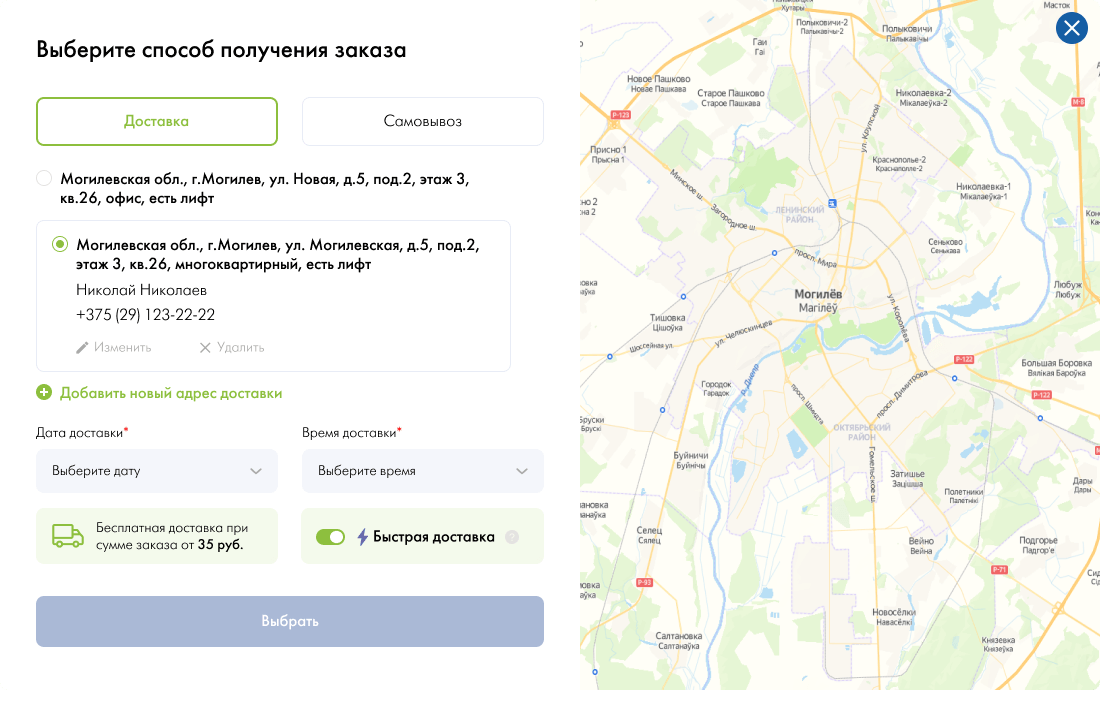This screenshot has width=1100, height=705.
Task: Click the X delete icon beside Удалить
Action: [x=205, y=348]
